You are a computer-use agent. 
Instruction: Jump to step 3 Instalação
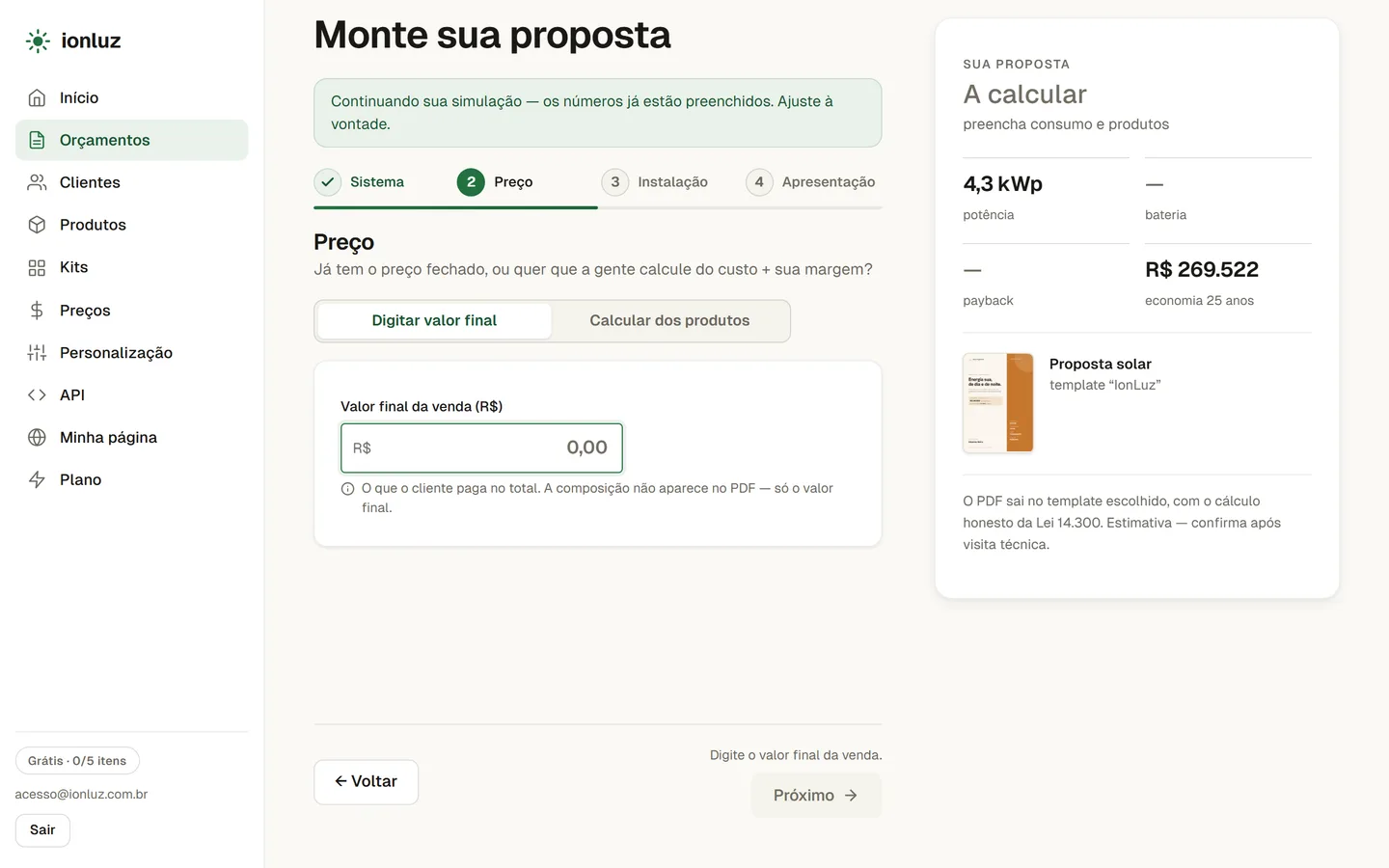tap(655, 182)
